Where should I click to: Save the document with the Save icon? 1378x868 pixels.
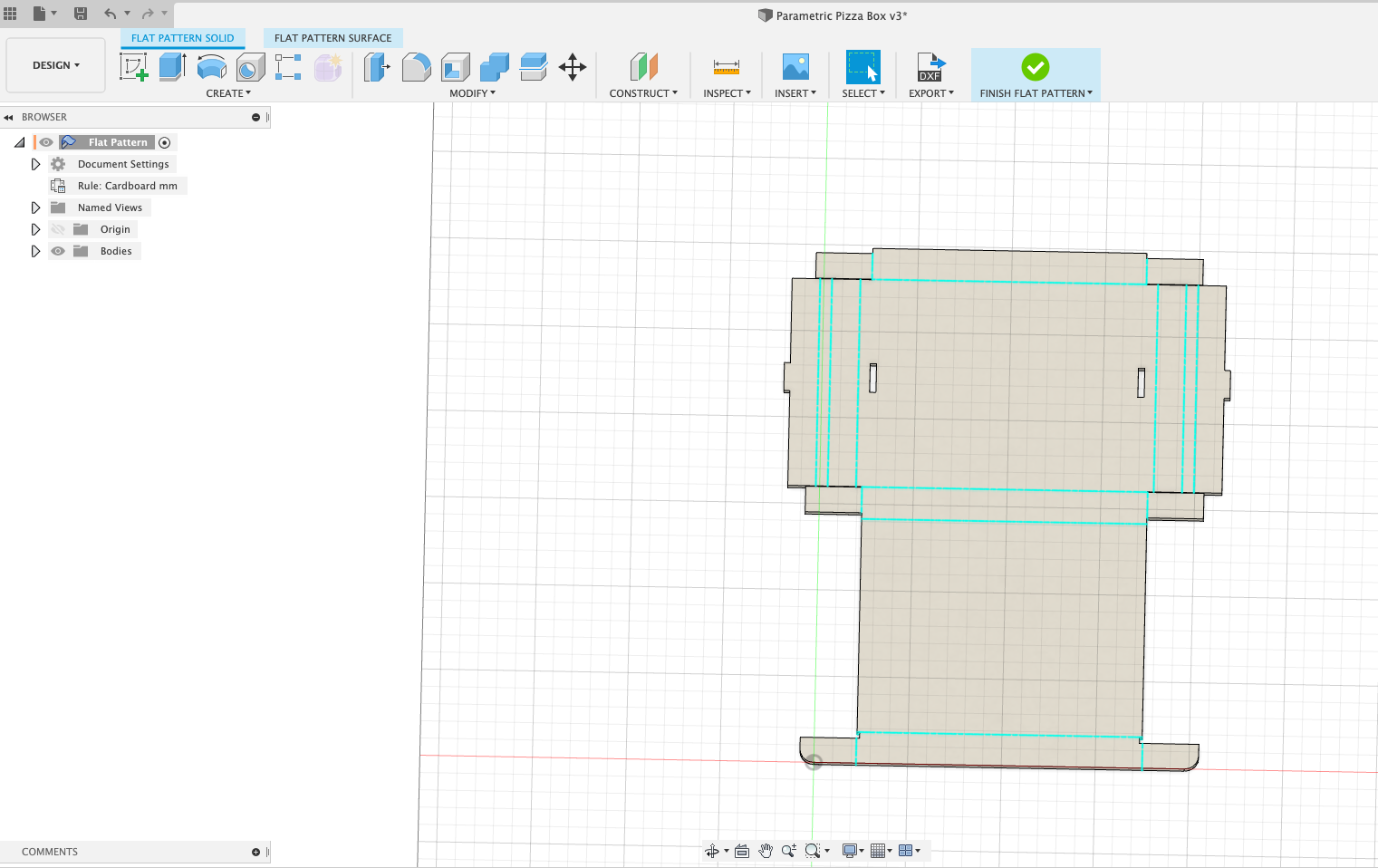81,13
